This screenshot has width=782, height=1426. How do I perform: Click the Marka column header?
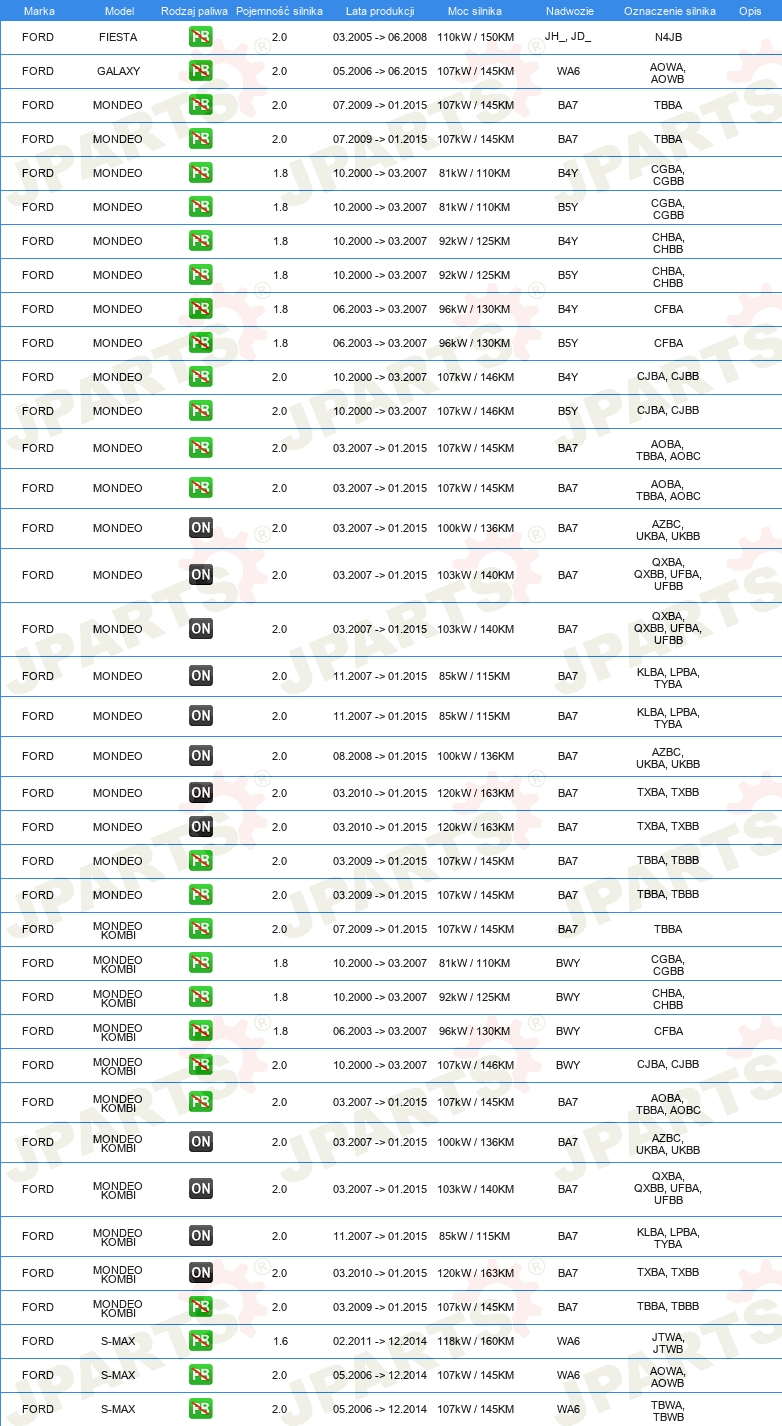point(39,10)
